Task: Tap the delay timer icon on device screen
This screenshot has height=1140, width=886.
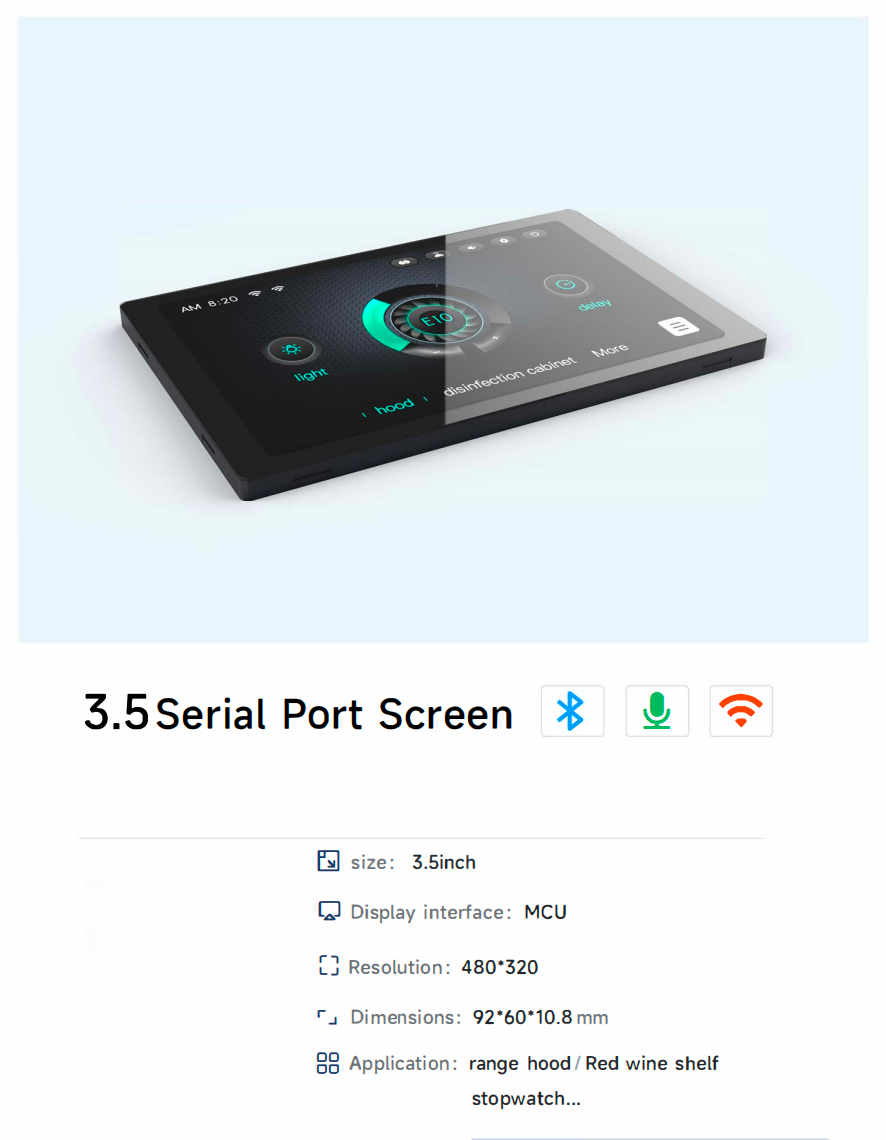Action: coord(565,284)
